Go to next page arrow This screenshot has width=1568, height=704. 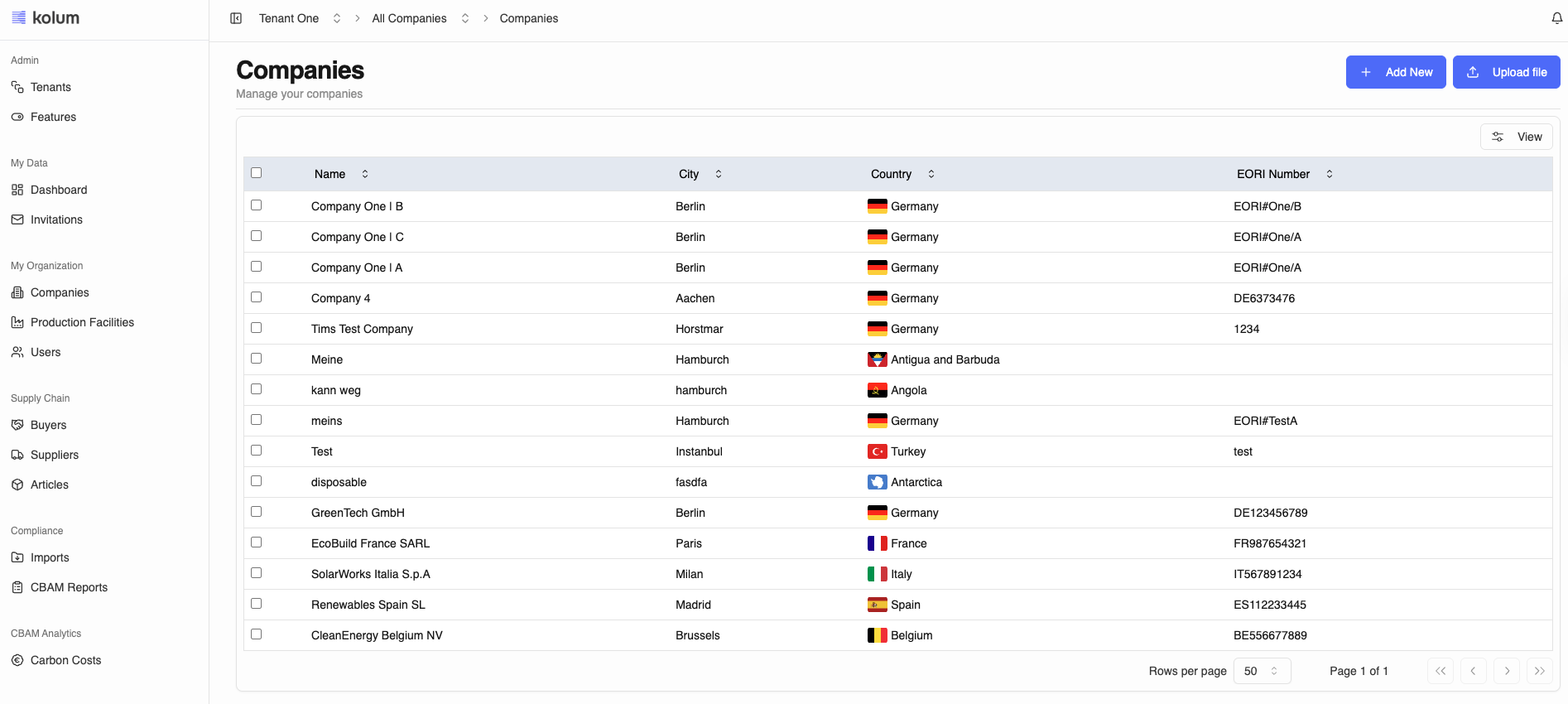pos(1507,671)
